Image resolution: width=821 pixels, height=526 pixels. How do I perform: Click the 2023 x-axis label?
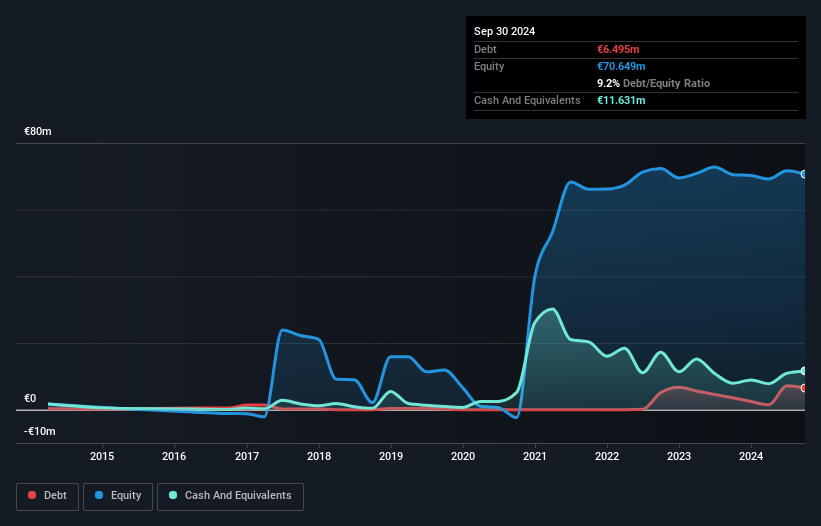[679, 456]
